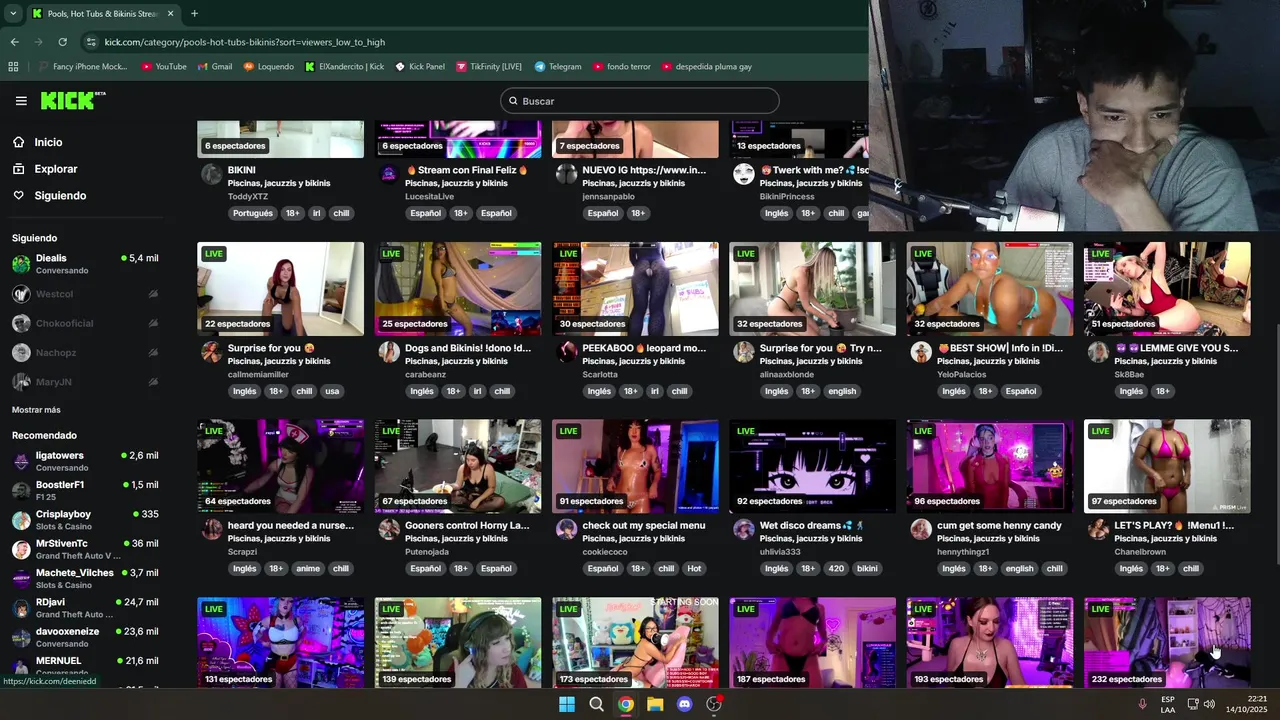Image resolution: width=1280 pixels, height=720 pixels.
Task: Open YouTube bookmark
Action: [x=164, y=67]
